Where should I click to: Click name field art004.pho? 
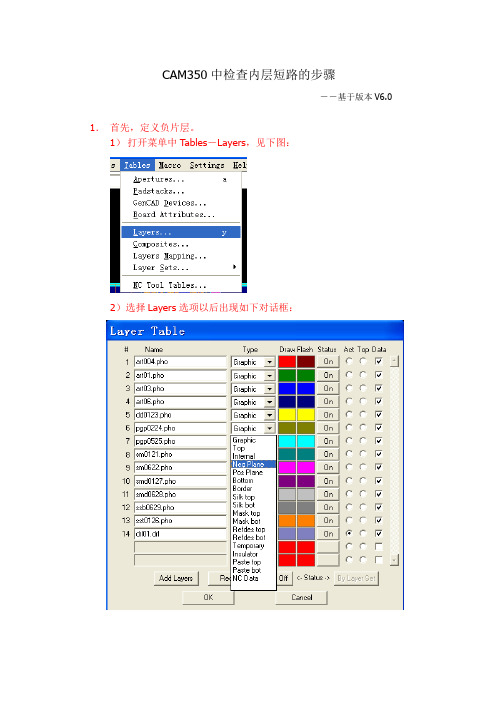coord(180,362)
